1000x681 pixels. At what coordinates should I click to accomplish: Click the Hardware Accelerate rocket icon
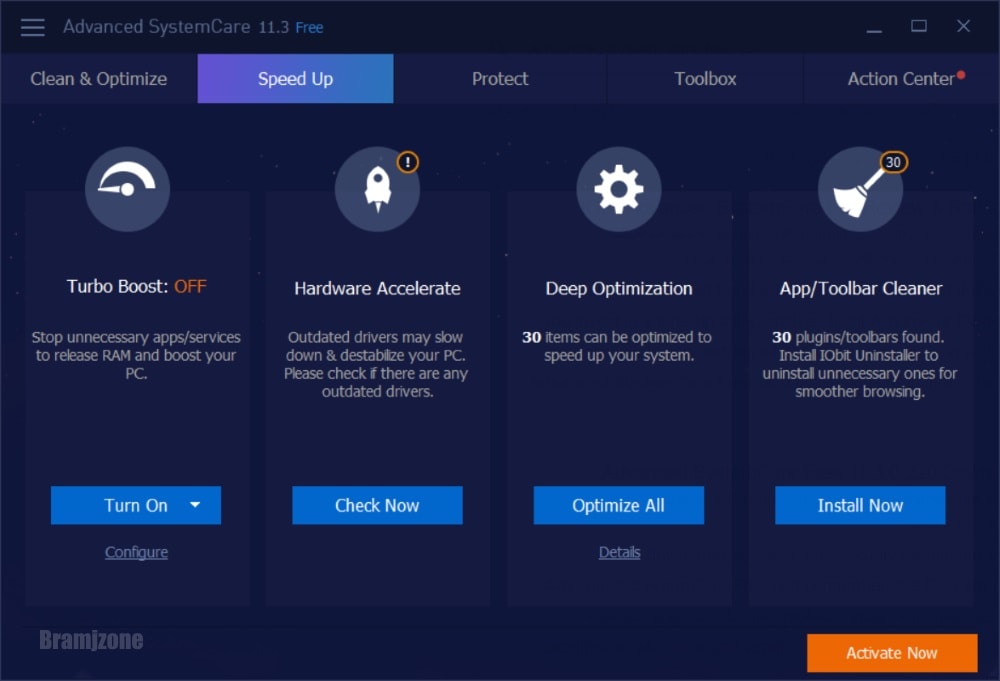pos(378,189)
